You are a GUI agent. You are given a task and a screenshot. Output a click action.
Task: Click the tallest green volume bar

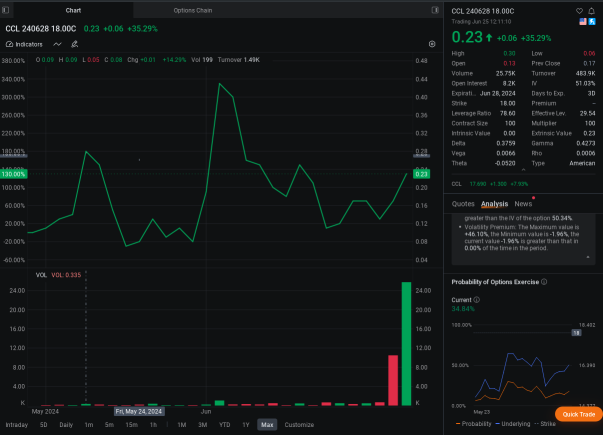coord(406,343)
